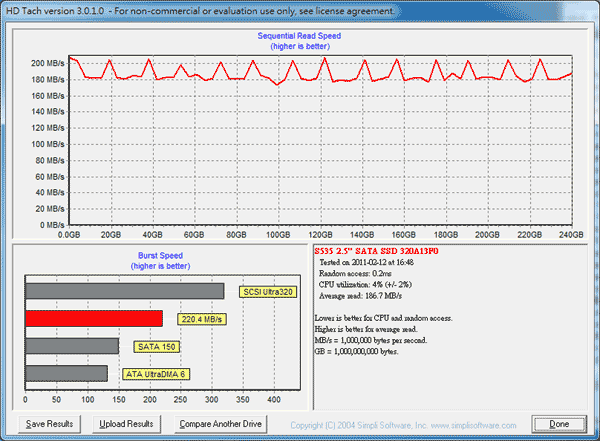This screenshot has height=441, width=600.
Task: Click Done to finish
Action: coord(558,424)
